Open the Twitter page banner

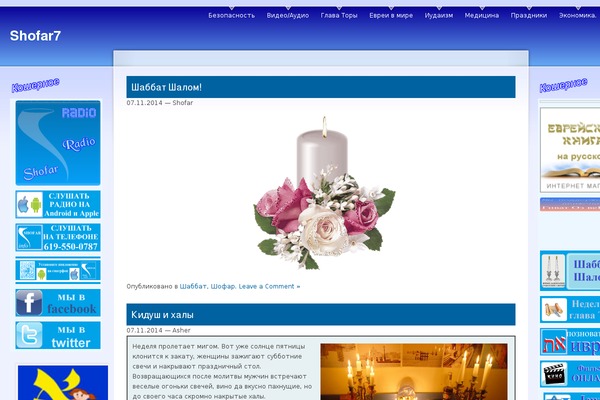tap(58, 335)
